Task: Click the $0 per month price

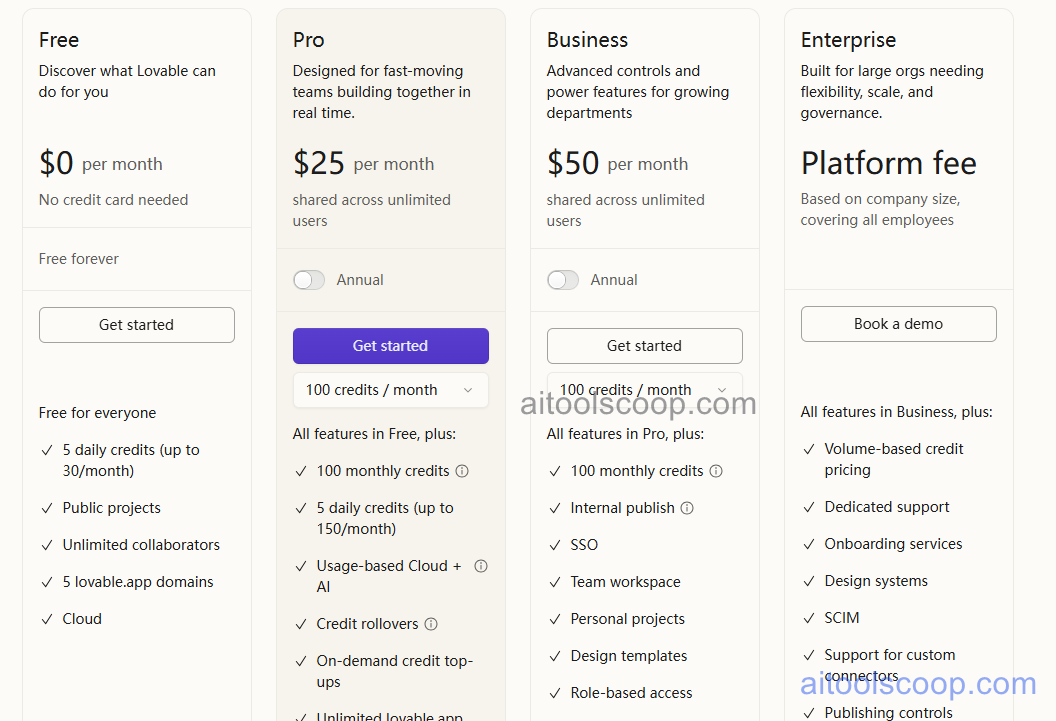Action: click(100, 164)
